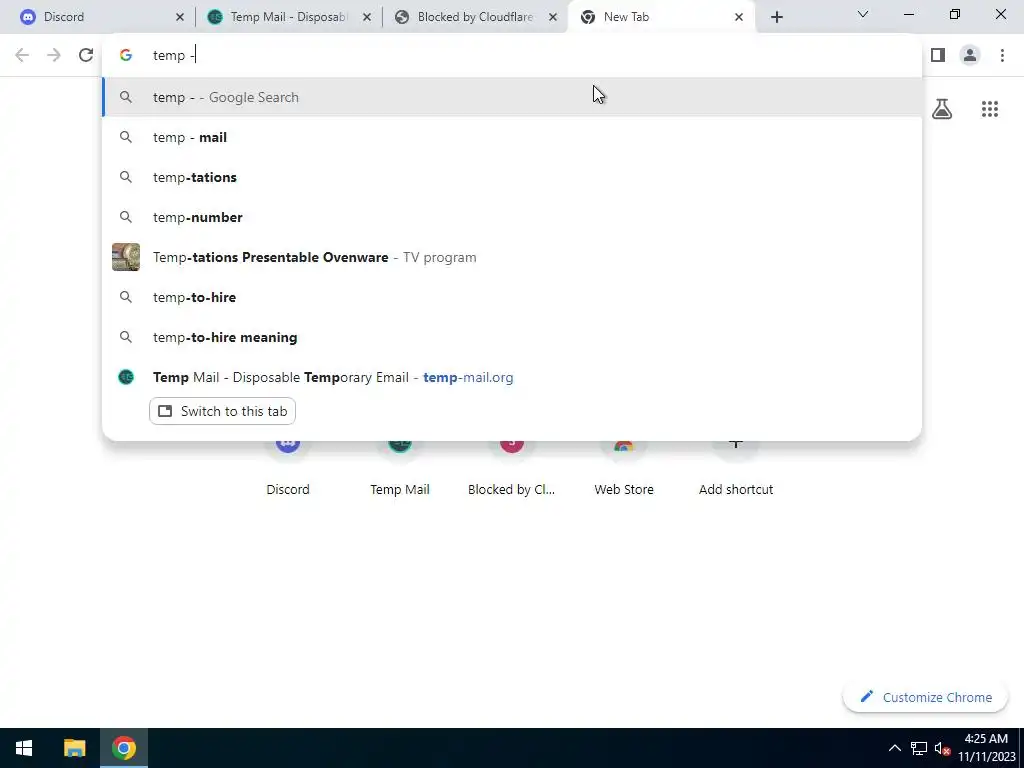This screenshot has height=768, width=1024.
Task: Switch to the Blocked by Cloudflare tab
Action: point(475,17)
